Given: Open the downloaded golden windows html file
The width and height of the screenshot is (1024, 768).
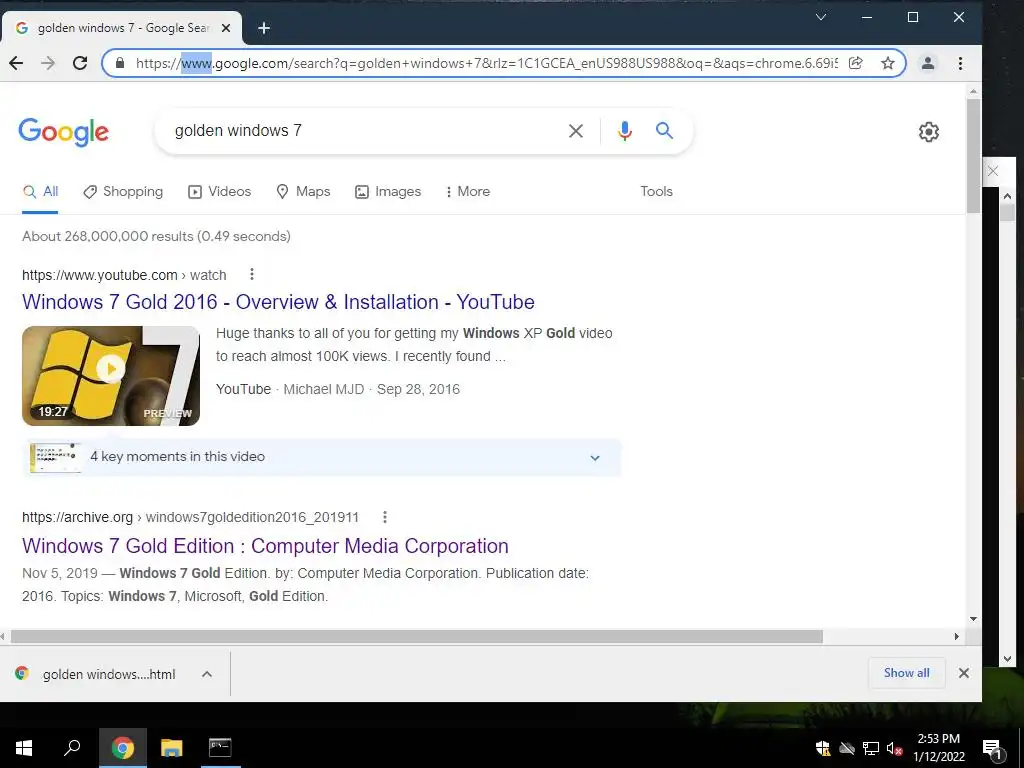Looking at the screenshot, I should [x=95, y=674].
